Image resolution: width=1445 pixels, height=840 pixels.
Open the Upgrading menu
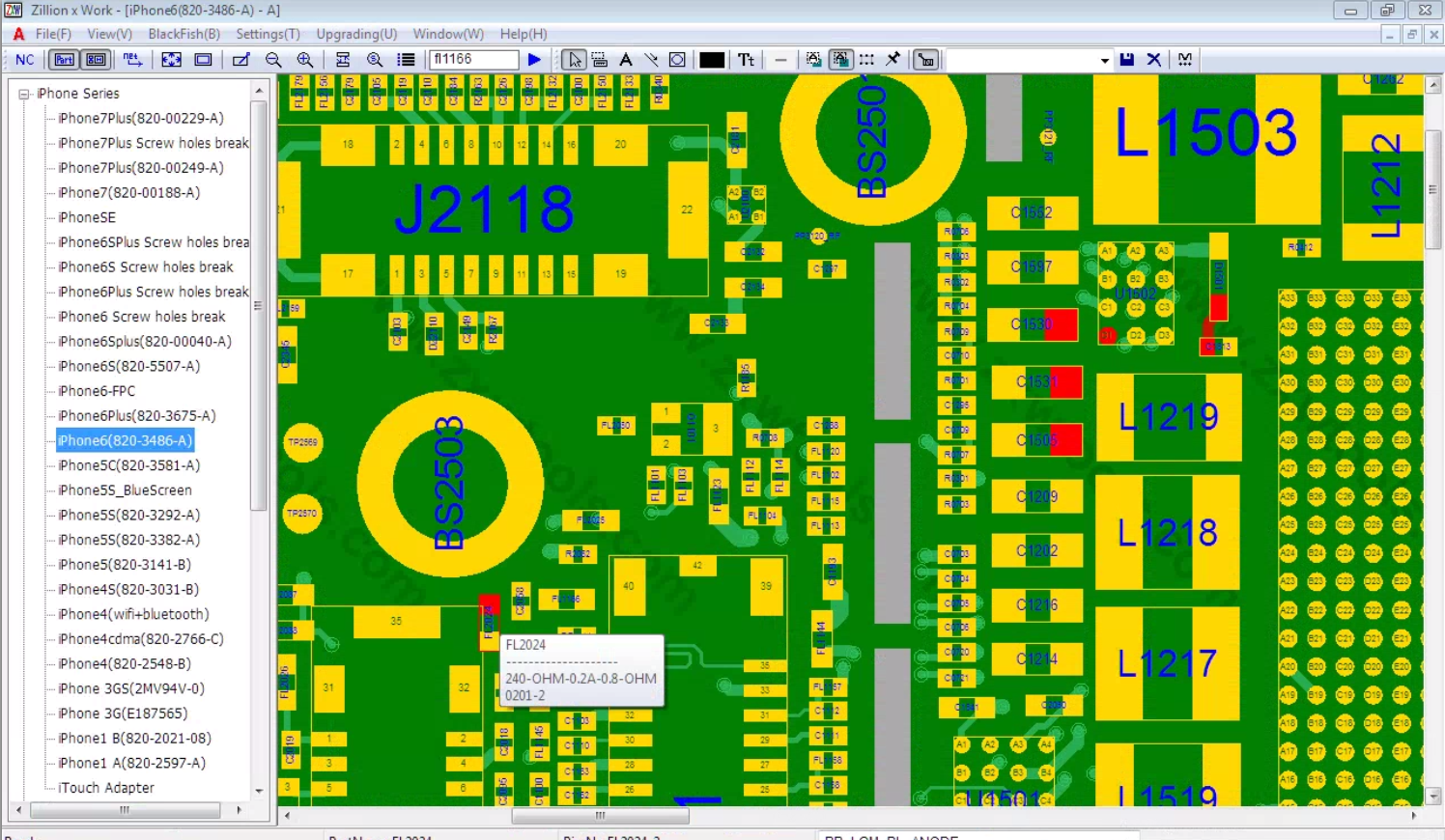tap(356, 34)
